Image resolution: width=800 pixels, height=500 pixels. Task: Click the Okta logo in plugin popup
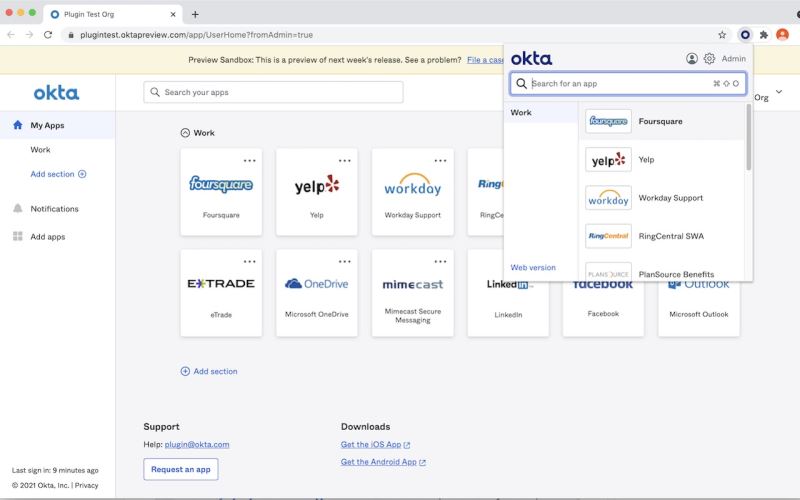[532, 59]
